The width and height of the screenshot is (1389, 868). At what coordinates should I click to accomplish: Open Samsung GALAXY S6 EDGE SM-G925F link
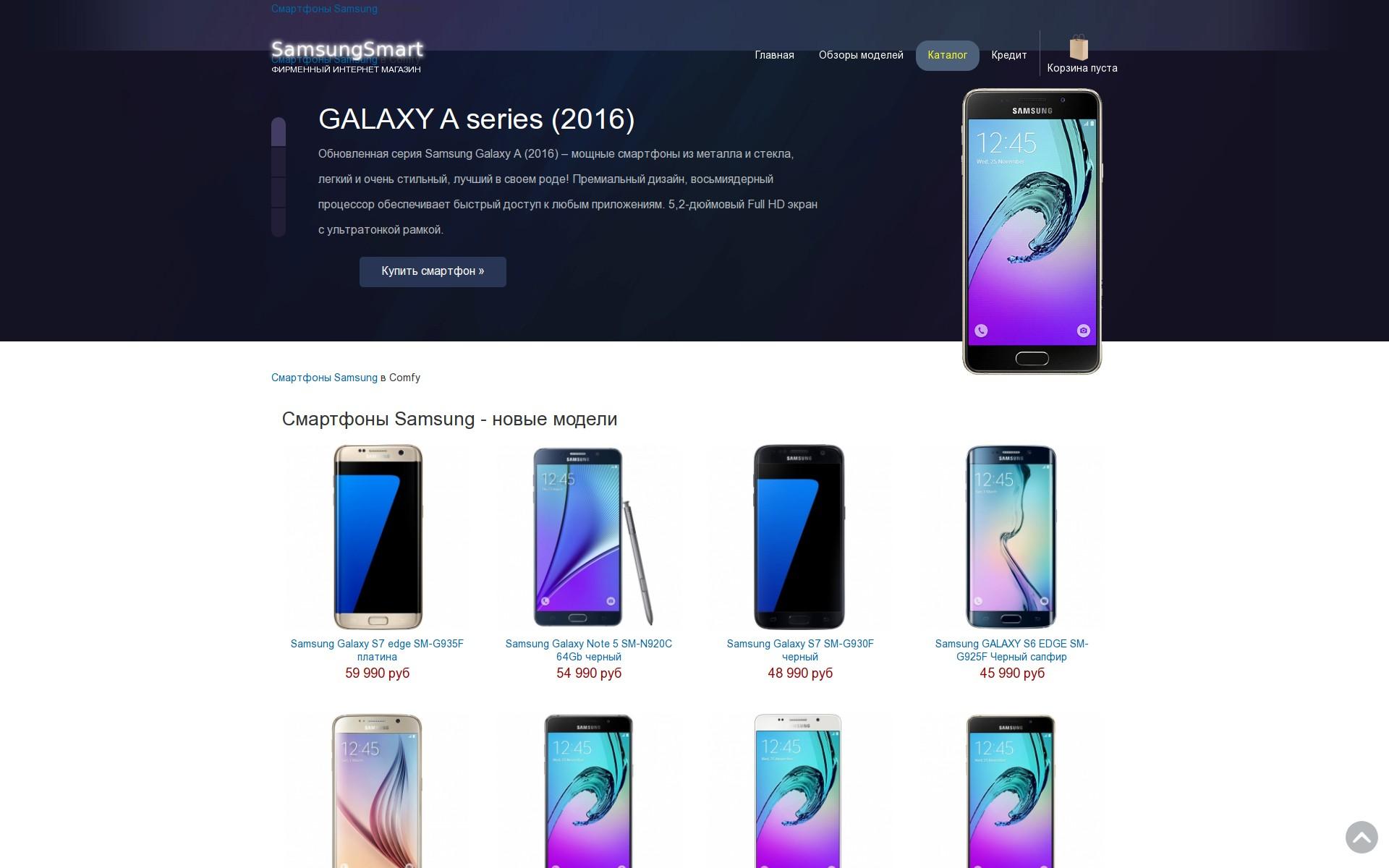pyautogui.click(x=1011, y=650)
